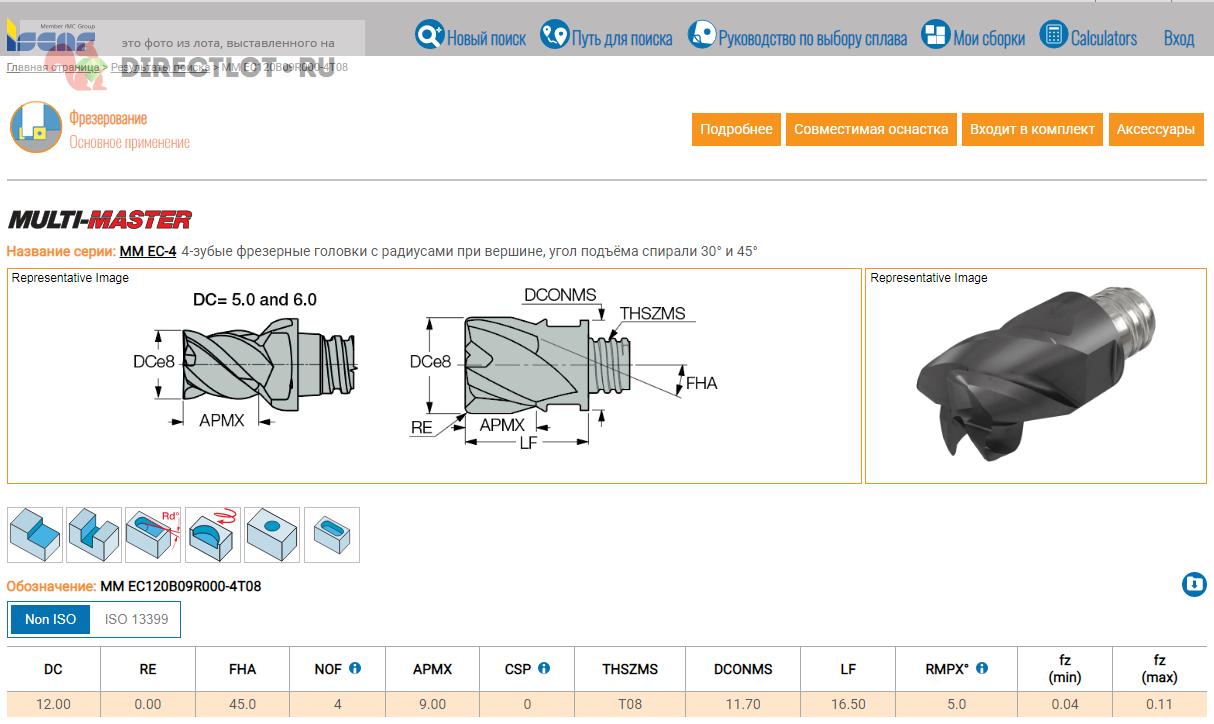The image size is (1214, 724).
Task: Click the designation text MM EC120B09R000-4T08
Action: (x=181, y=586)
